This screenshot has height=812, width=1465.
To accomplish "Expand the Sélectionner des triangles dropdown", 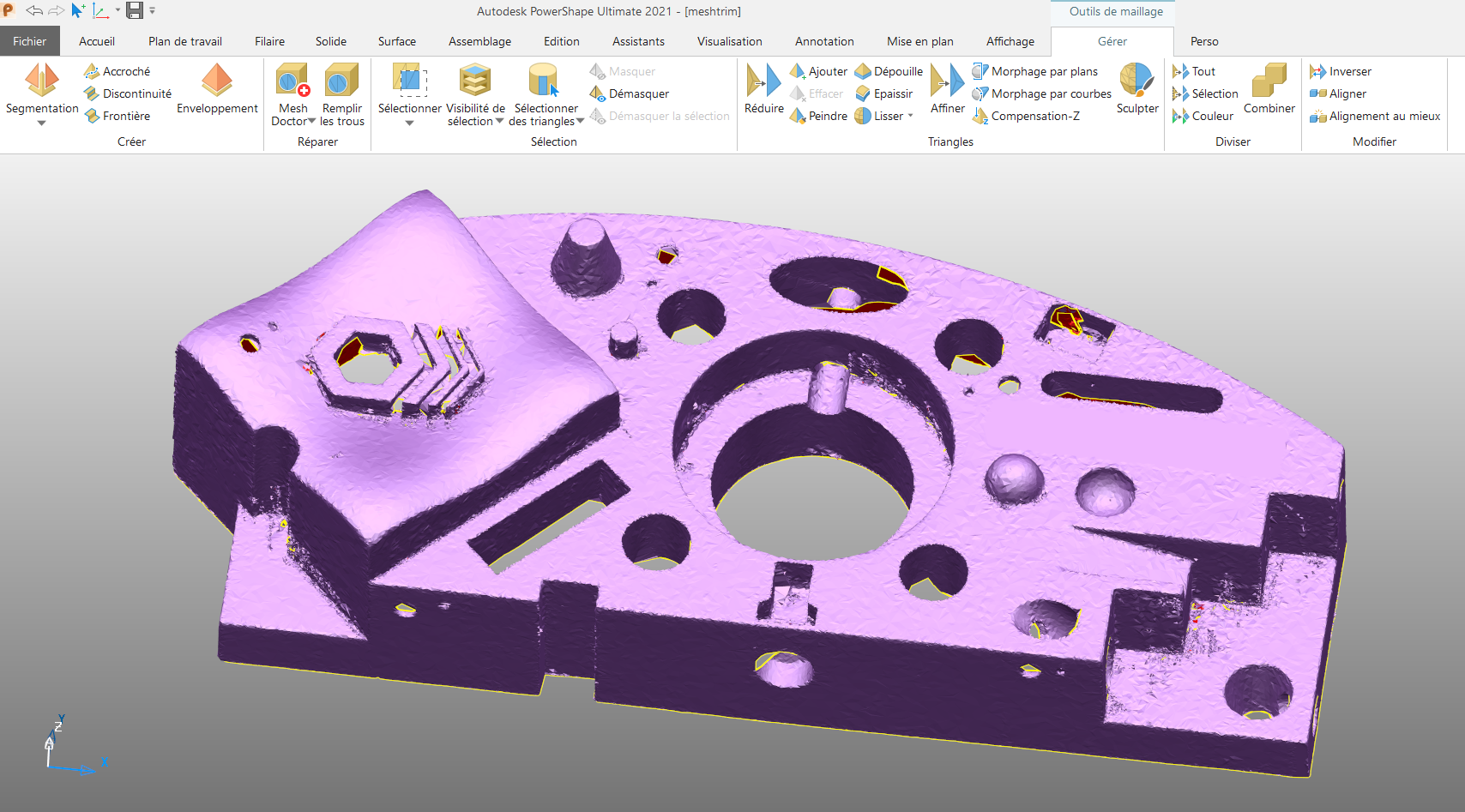I will 581,122.
